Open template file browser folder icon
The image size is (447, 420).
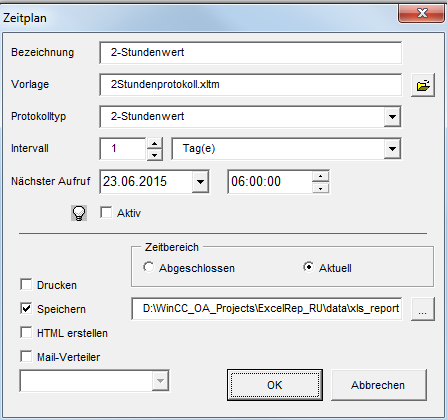click(423, 85)
